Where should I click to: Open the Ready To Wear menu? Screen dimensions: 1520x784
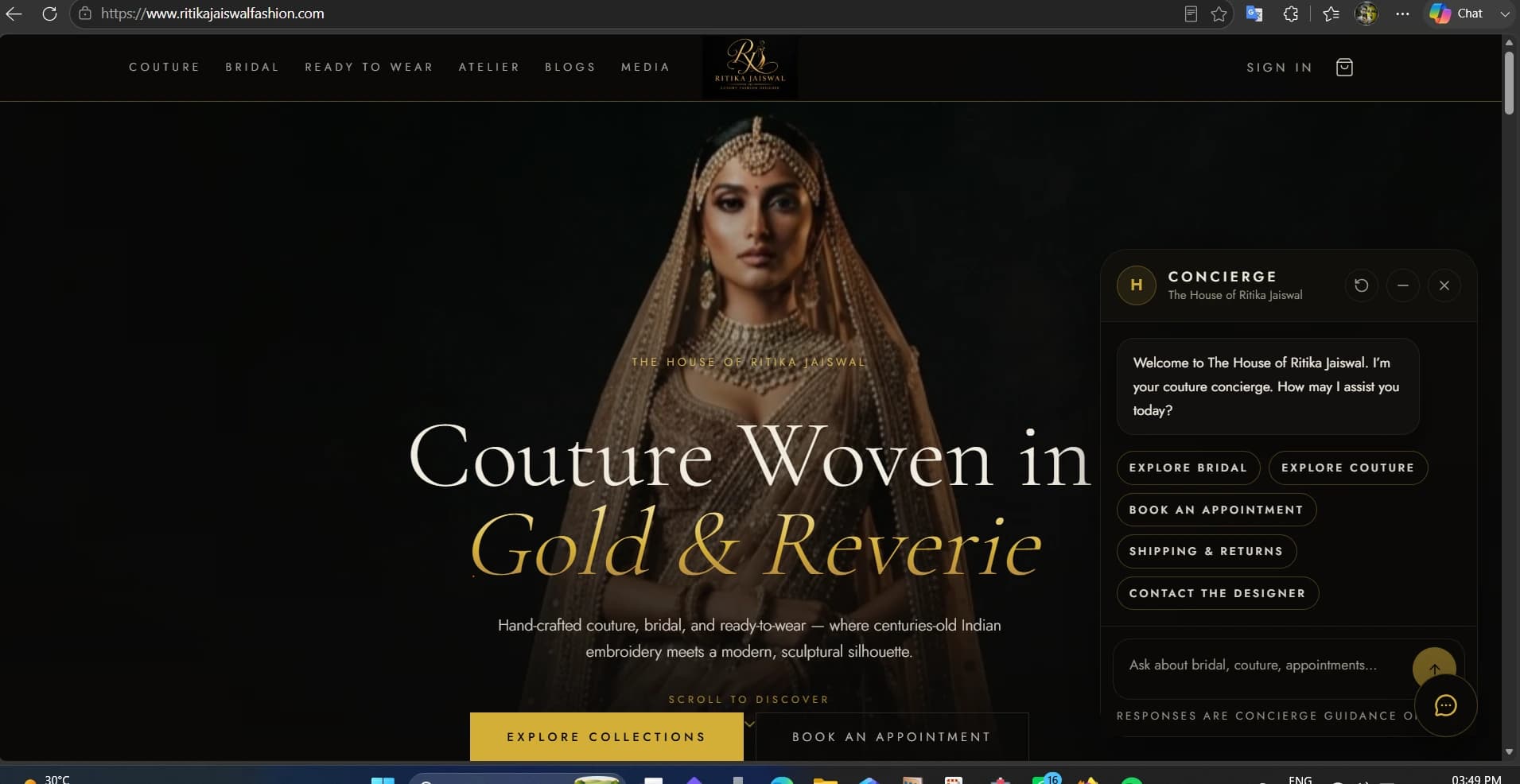[369, 67]
